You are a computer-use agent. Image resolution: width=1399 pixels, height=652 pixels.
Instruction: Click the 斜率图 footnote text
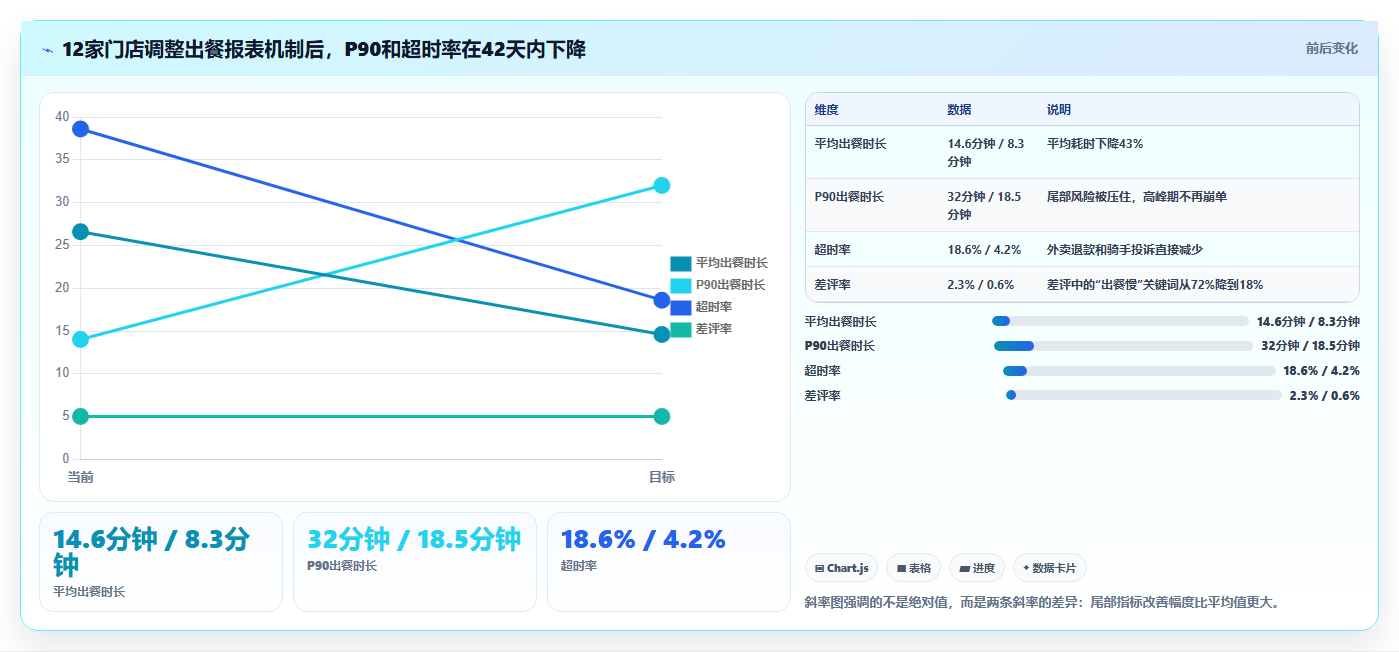pos(1042,602)
